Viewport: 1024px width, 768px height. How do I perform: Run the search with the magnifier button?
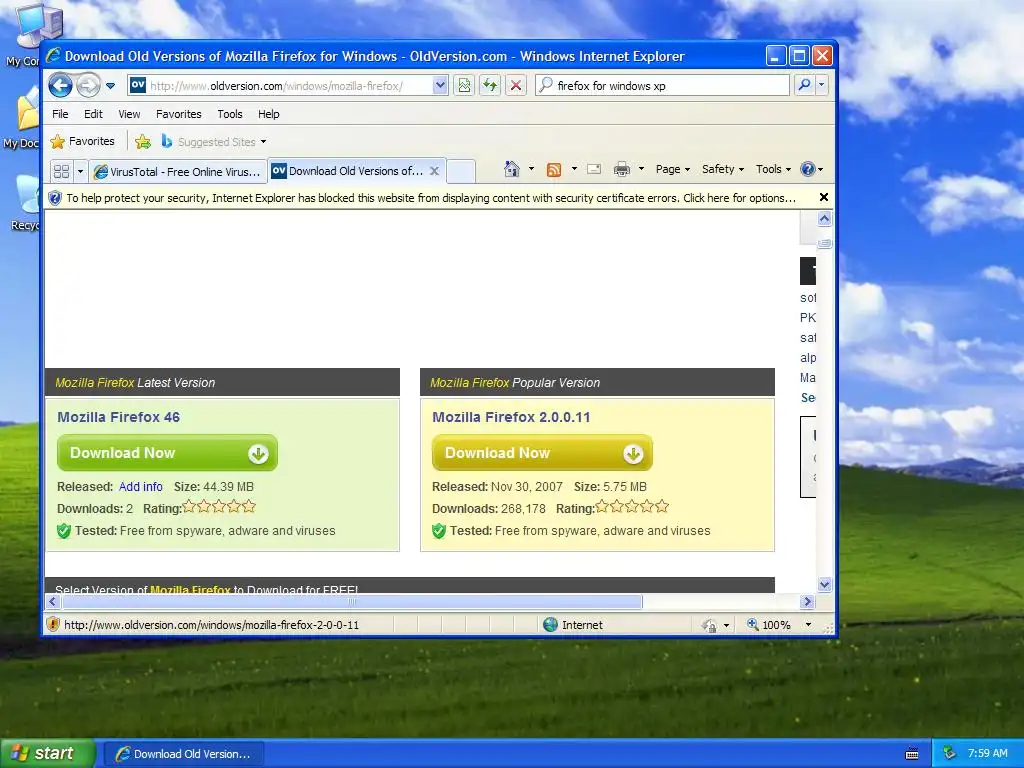point(805,85)
